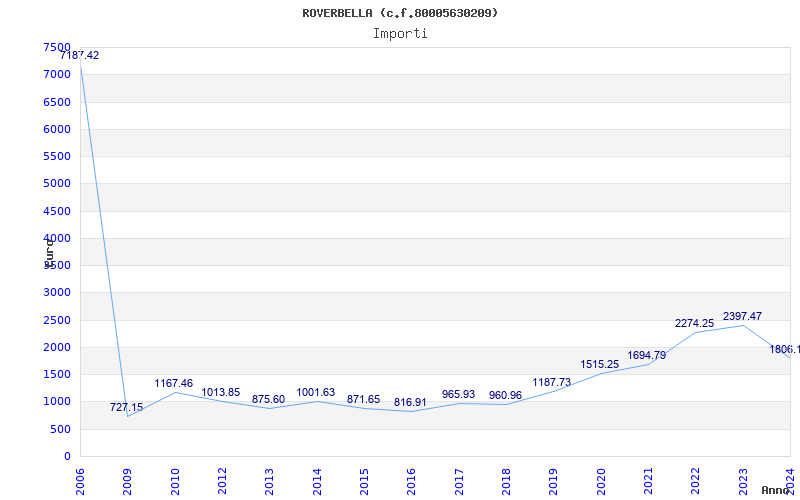The image size is (800, 500).
Task: Click the x-axis year 2009
Action: (x=128, y=482)
